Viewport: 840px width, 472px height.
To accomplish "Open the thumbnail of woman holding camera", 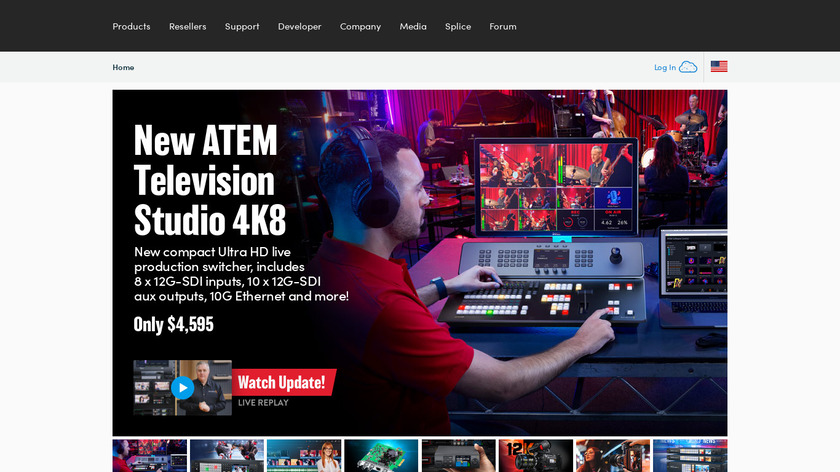I will [x=613, y=455].
